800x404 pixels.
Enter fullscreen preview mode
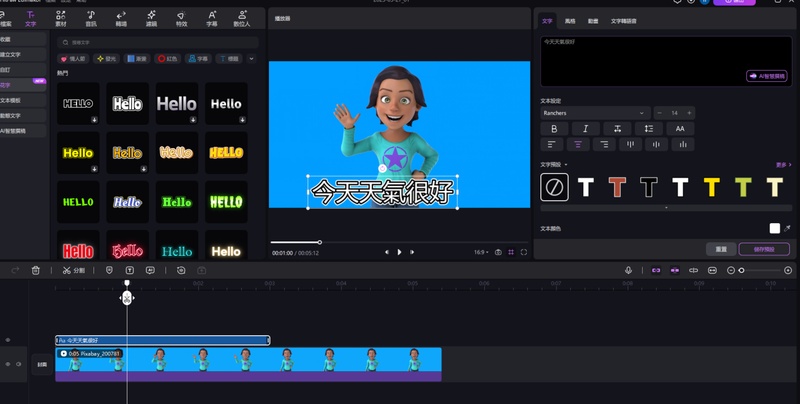pos(523,252)
